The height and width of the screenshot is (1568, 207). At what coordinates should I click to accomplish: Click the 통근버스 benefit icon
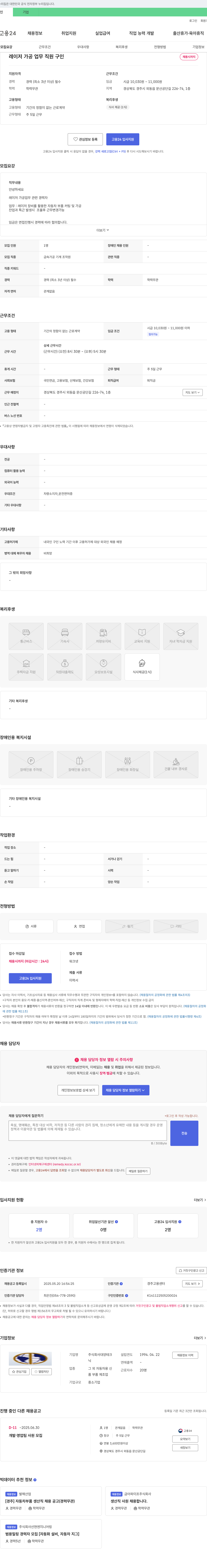pyautogui.click(x=26, y=636)
